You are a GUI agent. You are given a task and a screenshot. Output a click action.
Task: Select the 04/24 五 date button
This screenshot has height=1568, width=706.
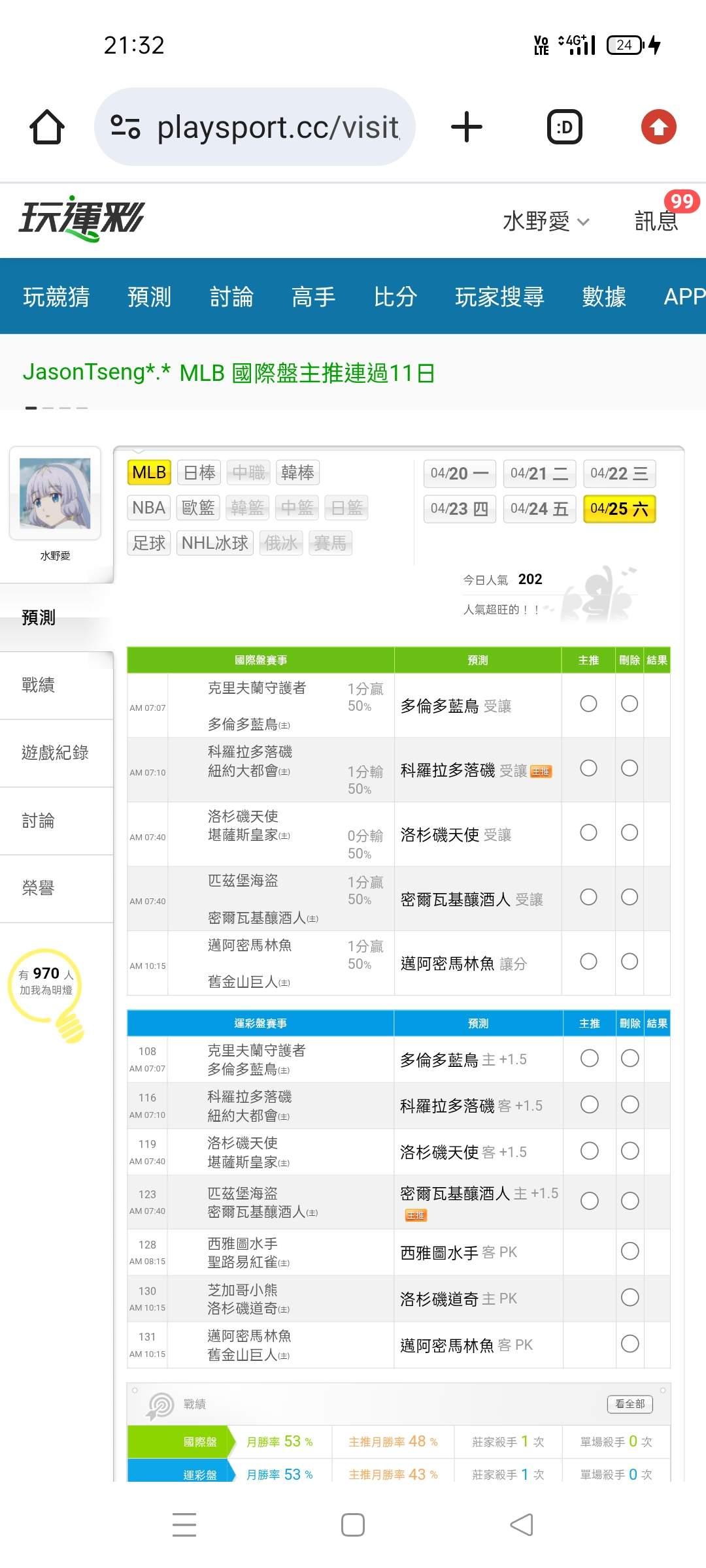point(539,509)
